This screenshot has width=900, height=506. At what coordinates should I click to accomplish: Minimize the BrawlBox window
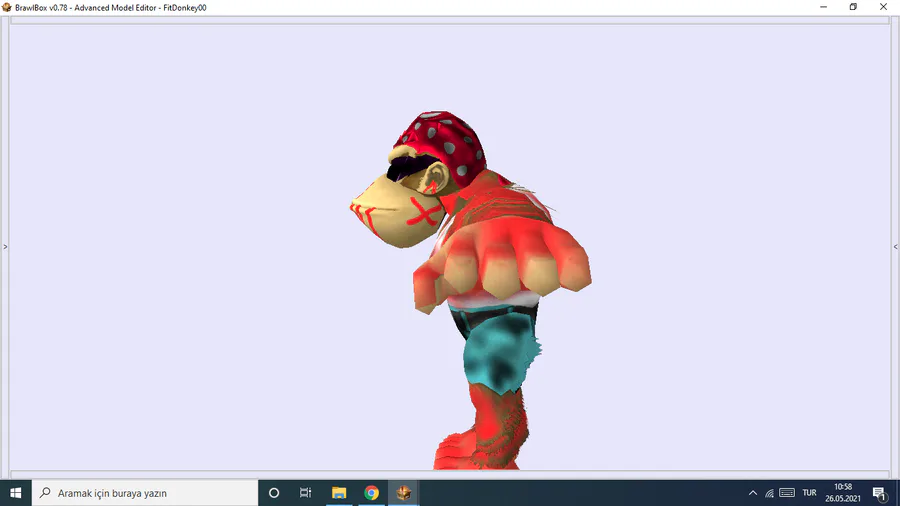click(823, 7)
